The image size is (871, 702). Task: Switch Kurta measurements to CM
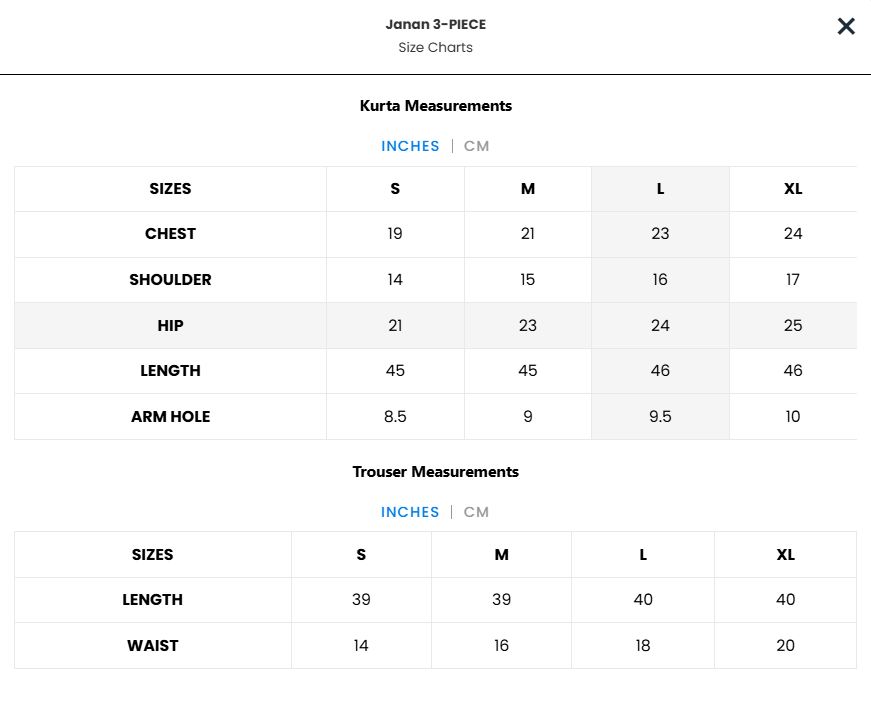pyautogui.click(x=476, y=146)
